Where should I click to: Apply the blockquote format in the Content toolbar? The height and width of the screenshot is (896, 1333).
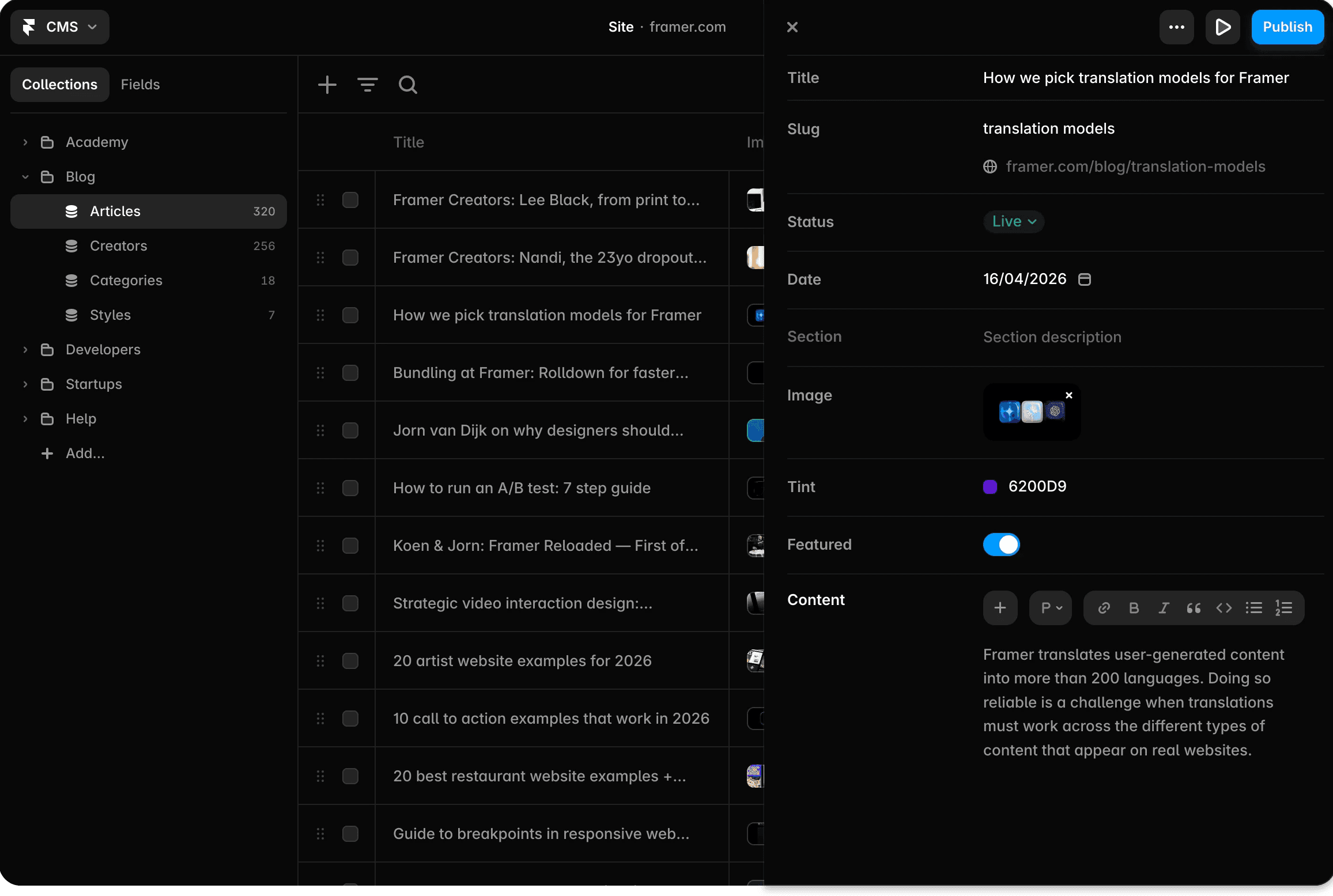pyautogui.click(x=1194, y=608)
